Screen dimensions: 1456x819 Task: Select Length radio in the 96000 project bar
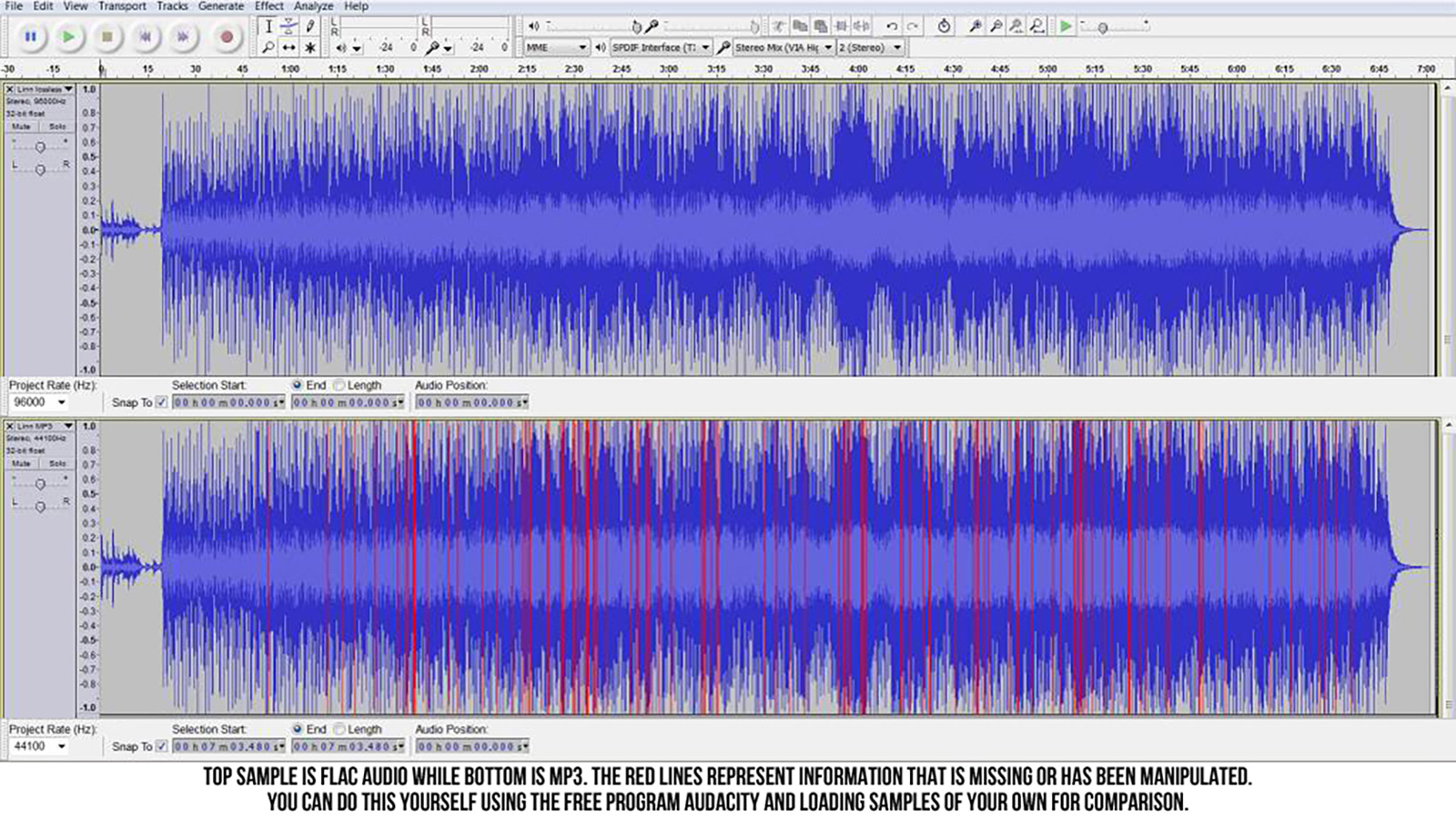(x=339, y=385)
